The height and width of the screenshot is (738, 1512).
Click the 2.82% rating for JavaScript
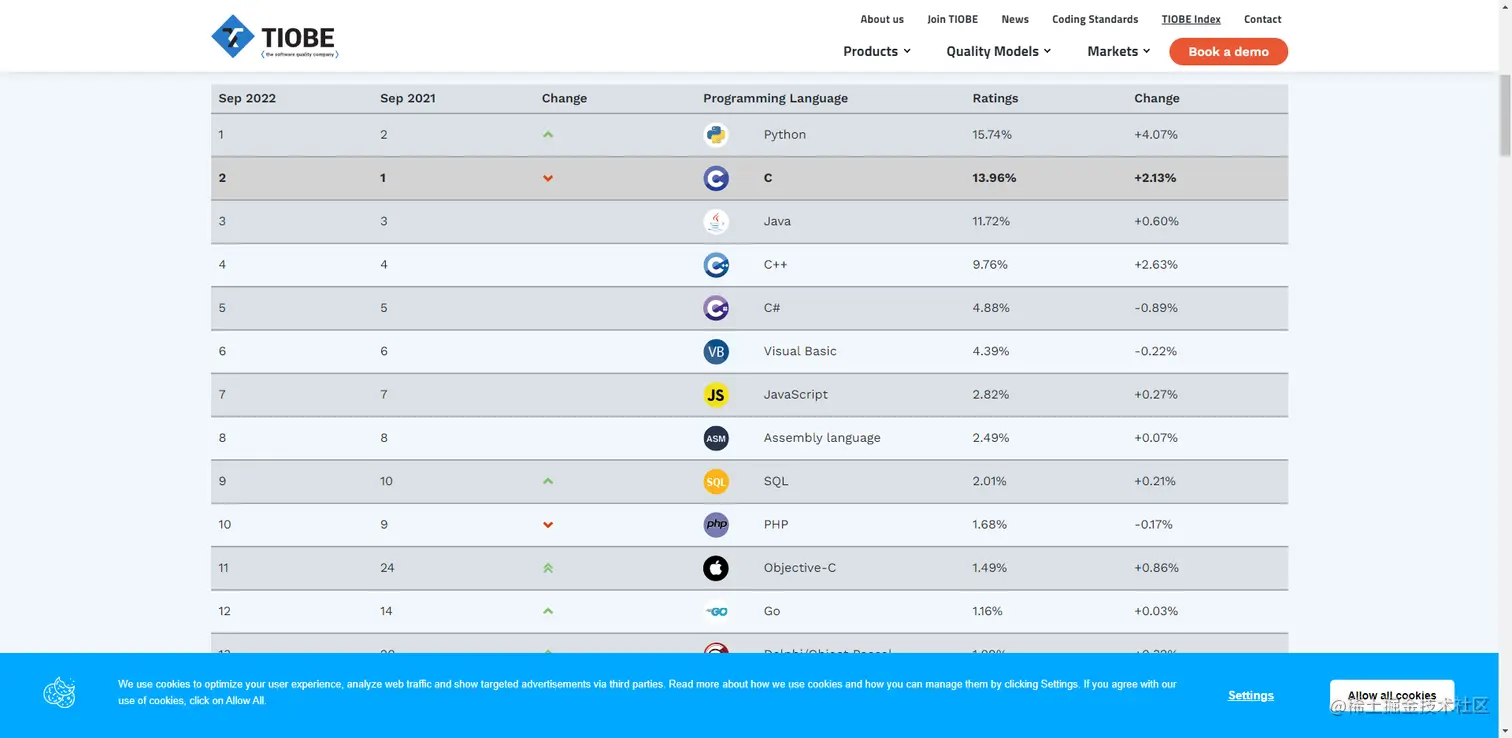(x=991, y=394)
